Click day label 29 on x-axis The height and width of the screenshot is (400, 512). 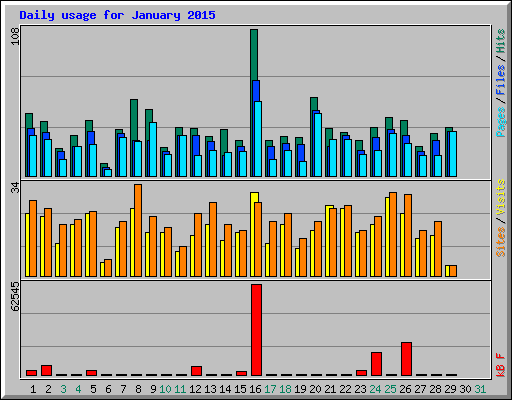(450, 389)
